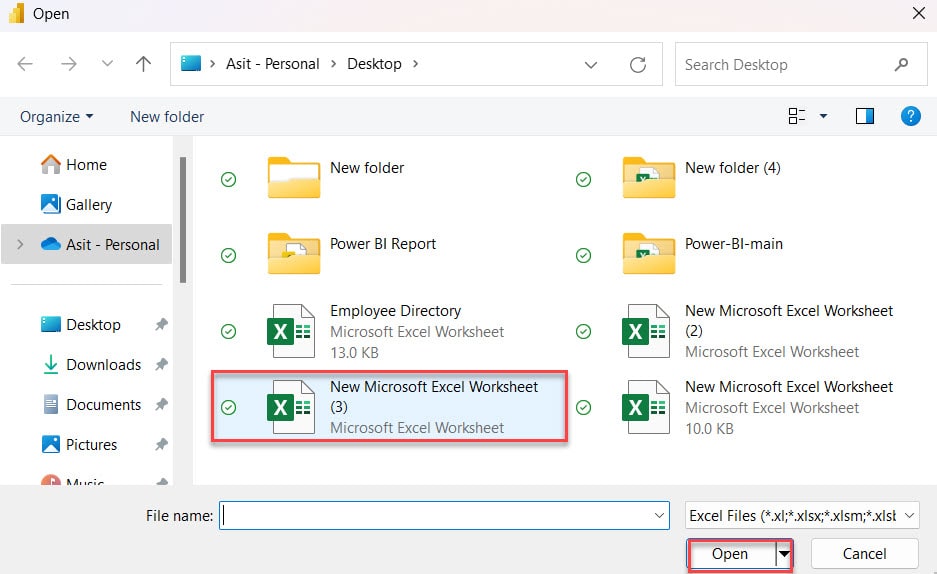Expand the address bar history dropdown
Screen dimensions: 937x574
[x=590, y=65]
